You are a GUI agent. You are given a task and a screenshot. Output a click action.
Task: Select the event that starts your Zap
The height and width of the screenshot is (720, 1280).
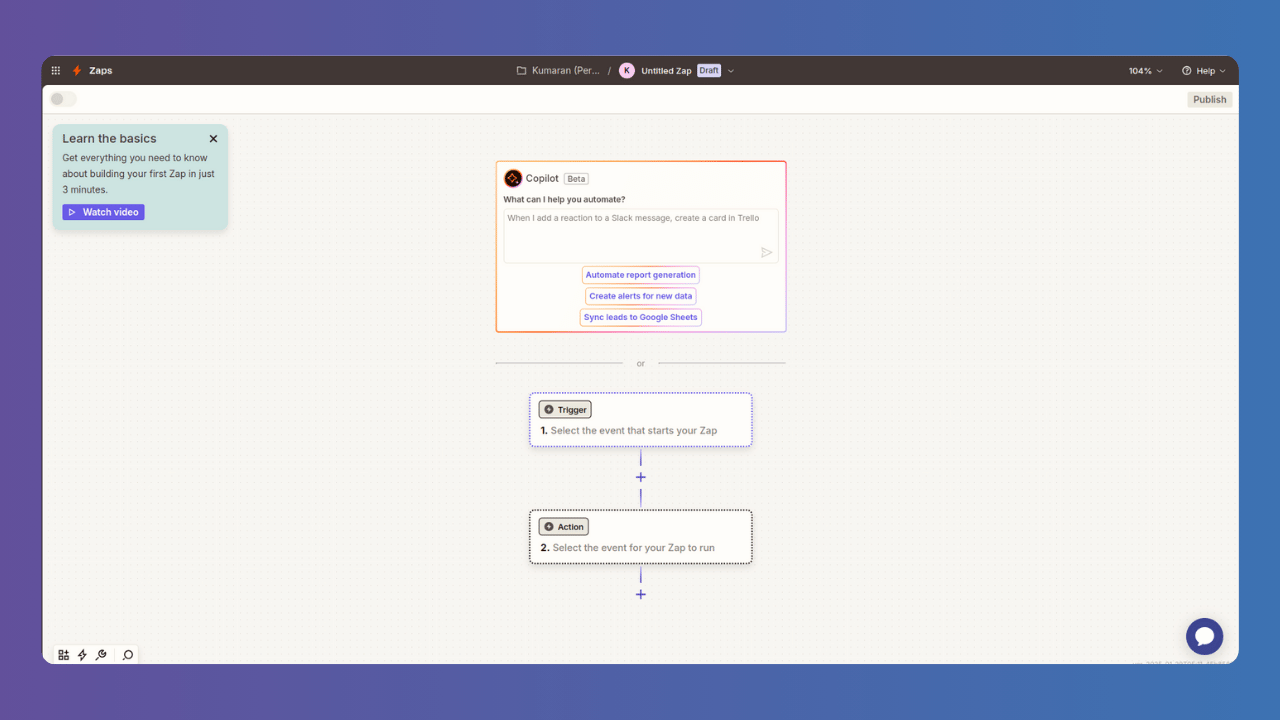634,431
